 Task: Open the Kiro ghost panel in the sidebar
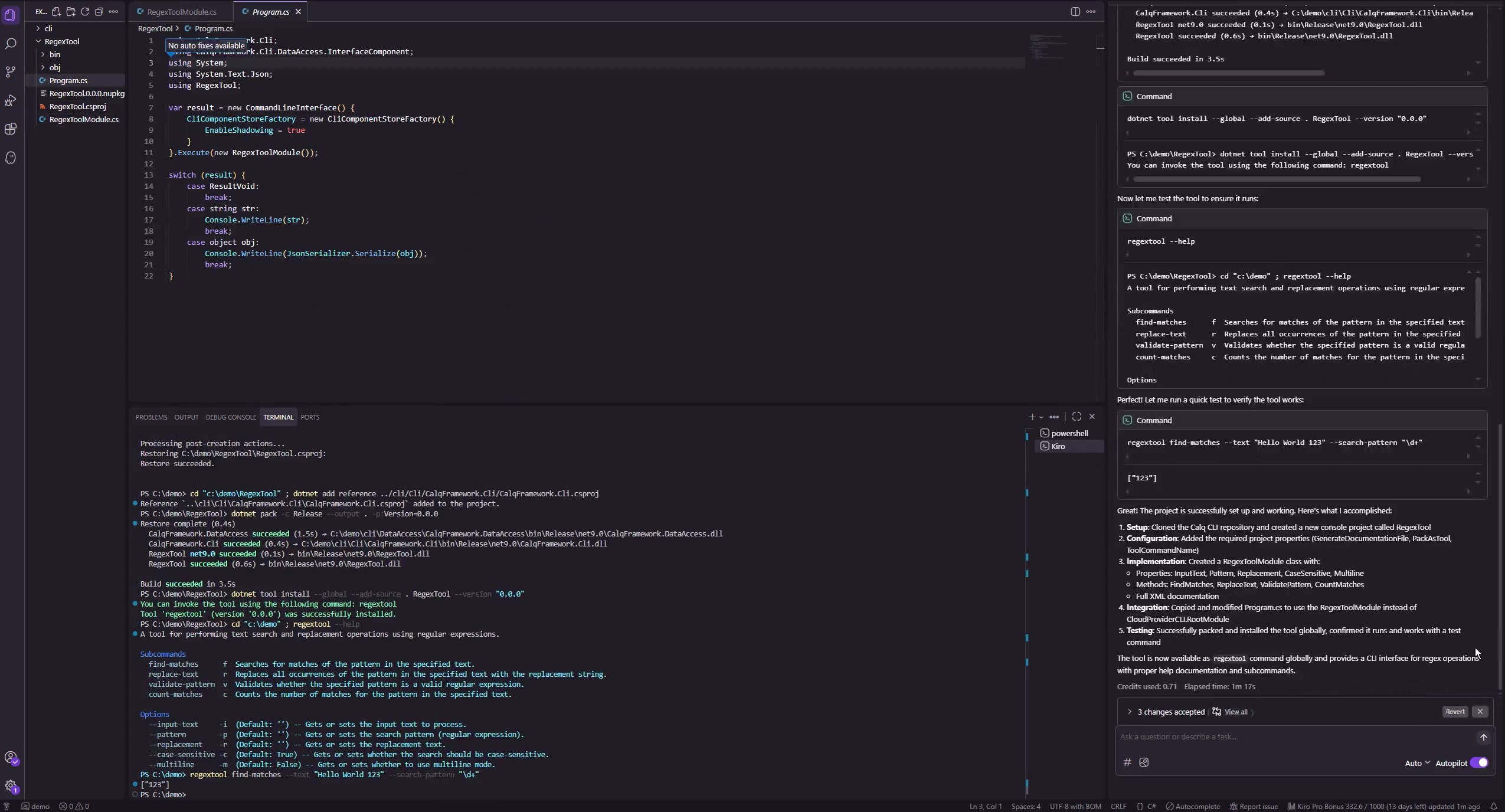(x=11, y=158)
